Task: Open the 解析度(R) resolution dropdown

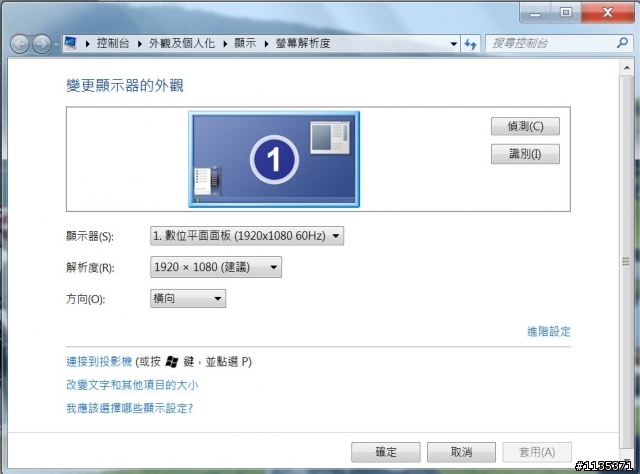Action: click(x=216, y=267)
